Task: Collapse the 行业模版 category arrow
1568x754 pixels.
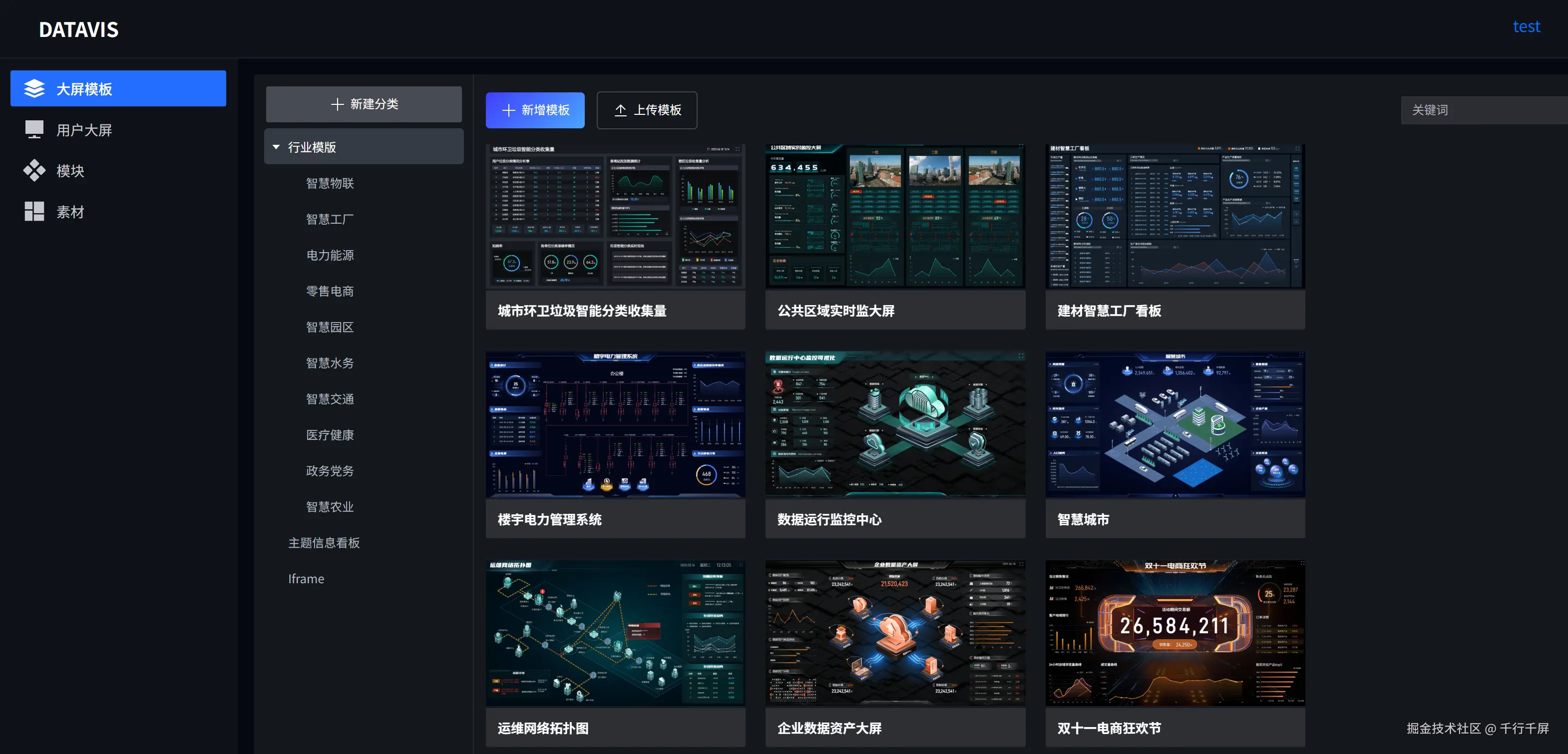Action: click(276, 147)
